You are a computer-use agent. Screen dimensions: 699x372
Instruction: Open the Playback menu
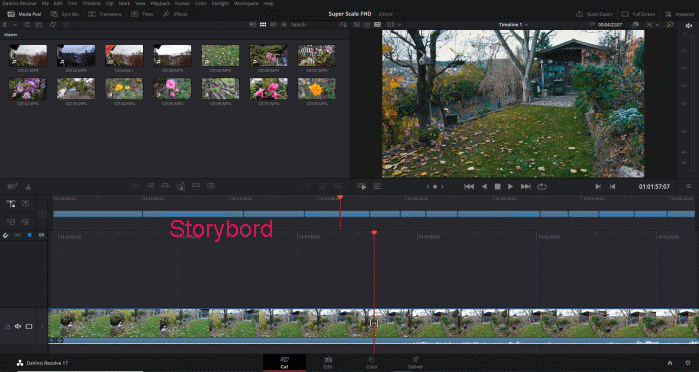pos(160,3)
